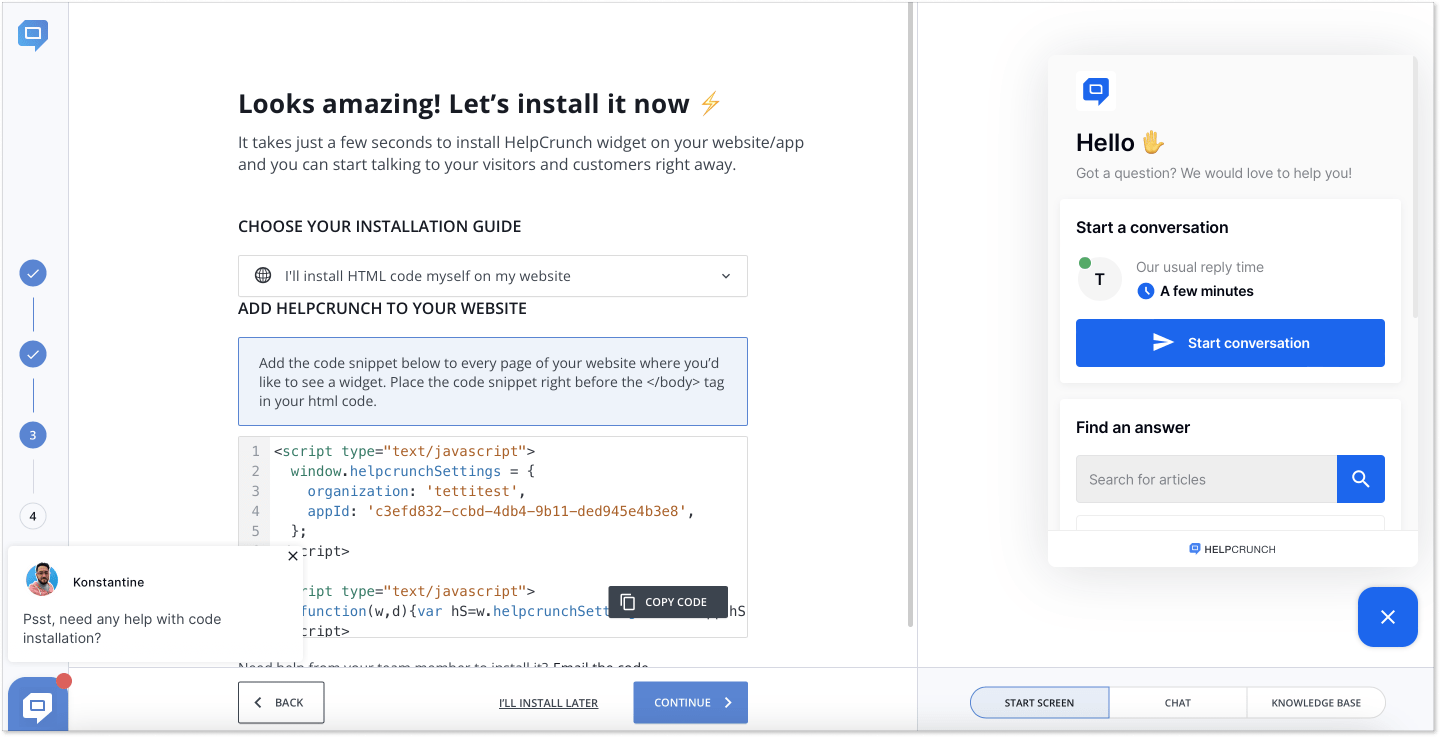The image size is (1440, 737).
Task: Switch preview to Knowledge Base tab
Action: coord(1316,703)
